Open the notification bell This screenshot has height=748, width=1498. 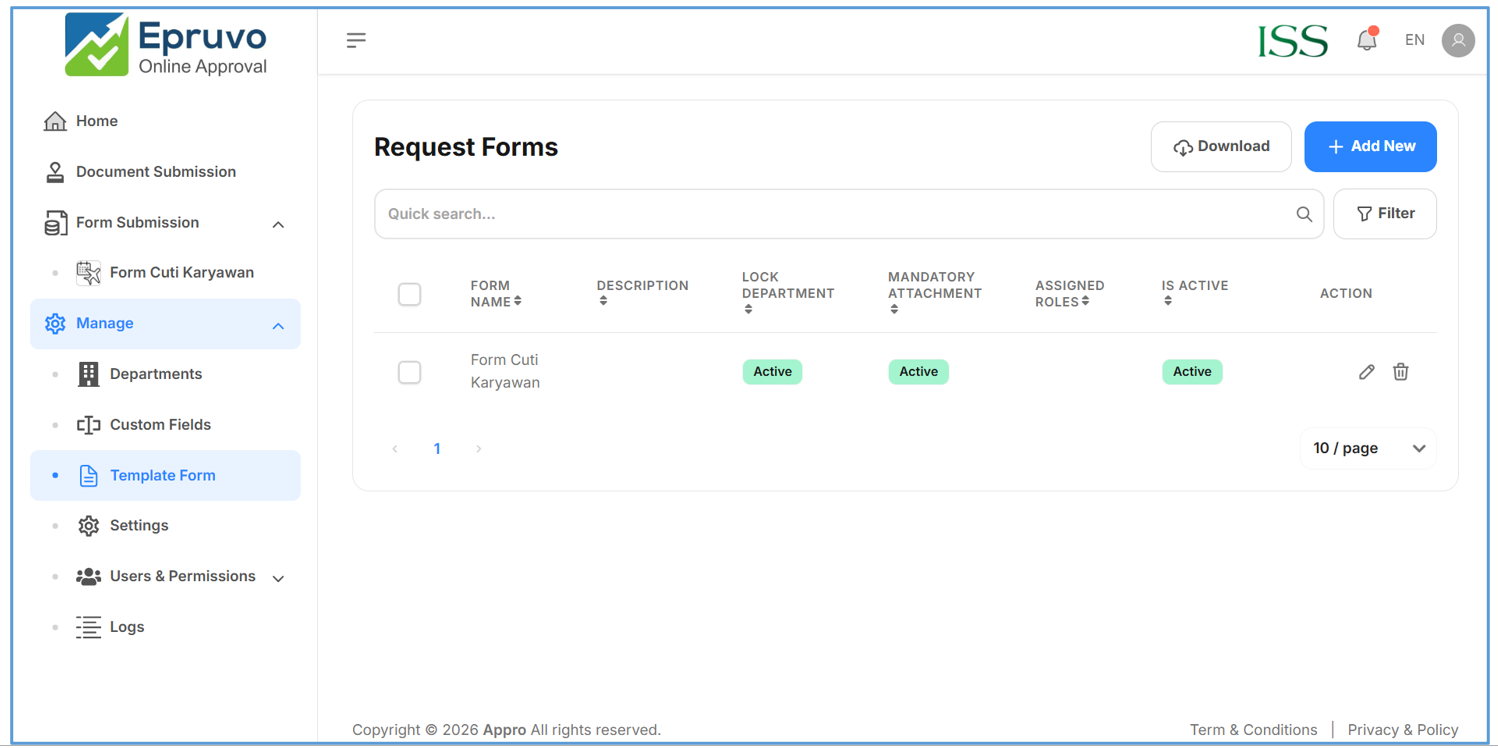pyautogui.click(x=1366, y=40)
